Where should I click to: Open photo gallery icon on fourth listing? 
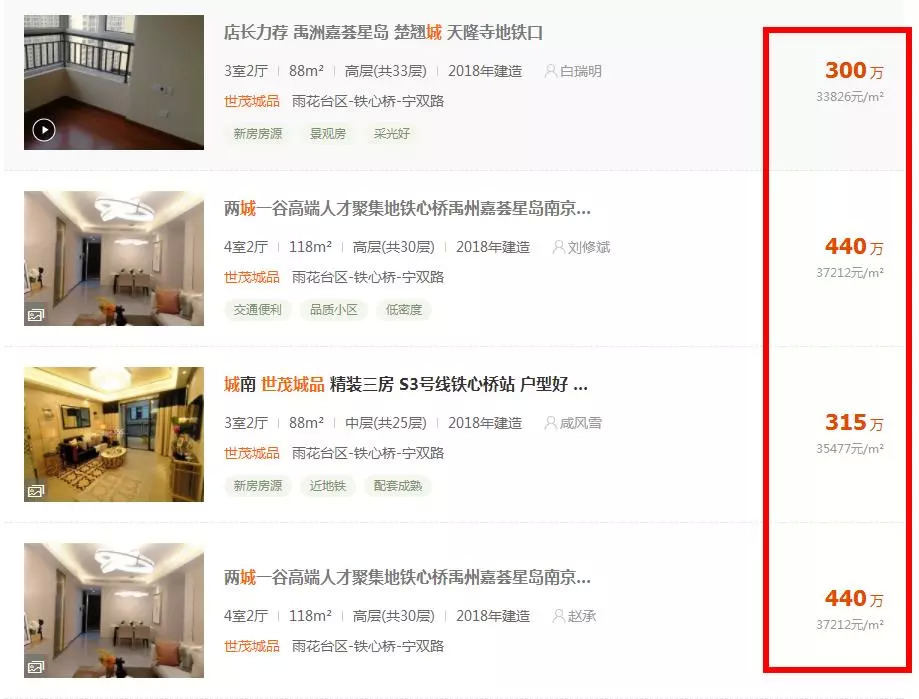35,667
